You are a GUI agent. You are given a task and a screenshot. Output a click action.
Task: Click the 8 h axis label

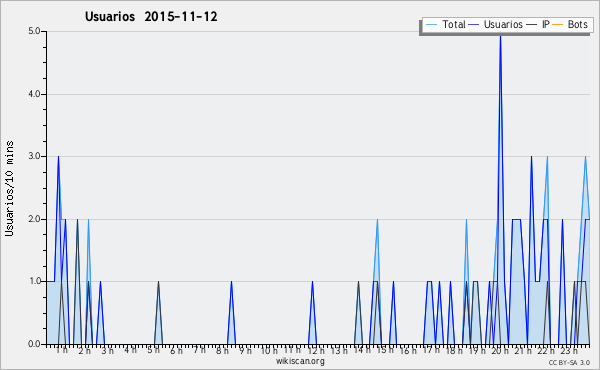[x=222, y=350]
